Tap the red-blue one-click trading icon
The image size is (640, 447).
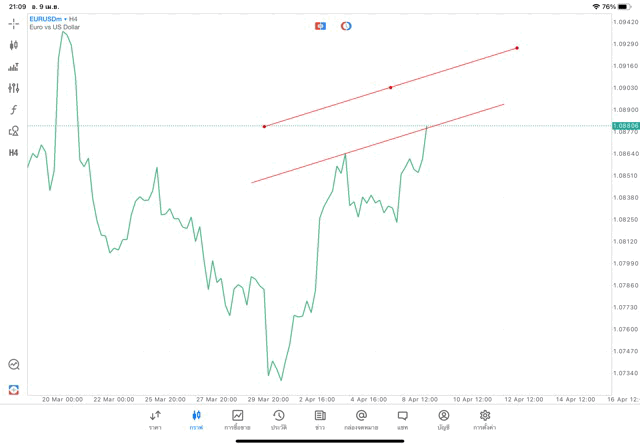point(320,25)
